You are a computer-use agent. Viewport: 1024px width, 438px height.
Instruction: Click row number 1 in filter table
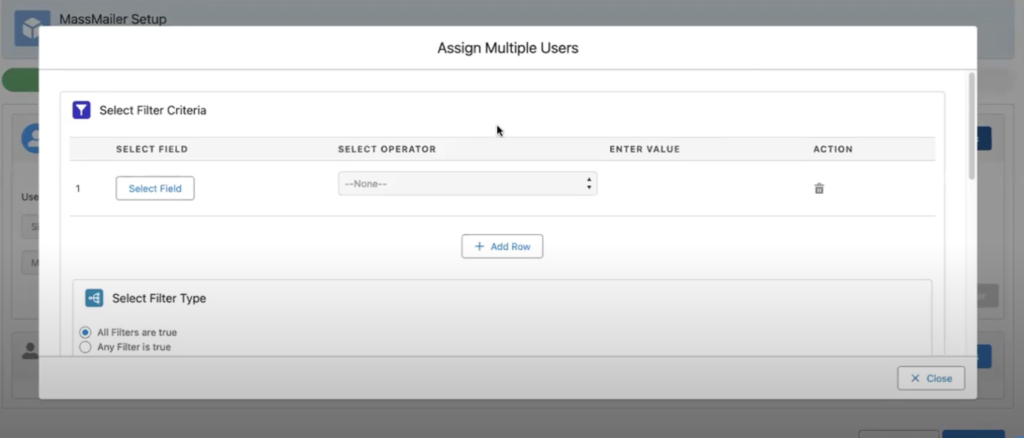pos(78,189)
